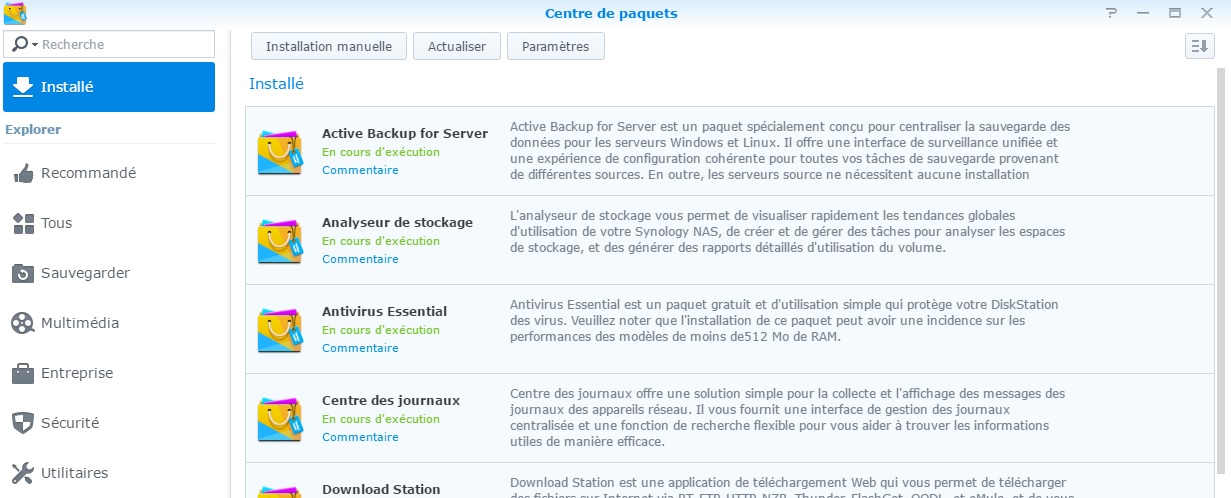Open the sort order icon at top right
The height and width of the screenshot is (498, 1231).
coord(1199,46)
